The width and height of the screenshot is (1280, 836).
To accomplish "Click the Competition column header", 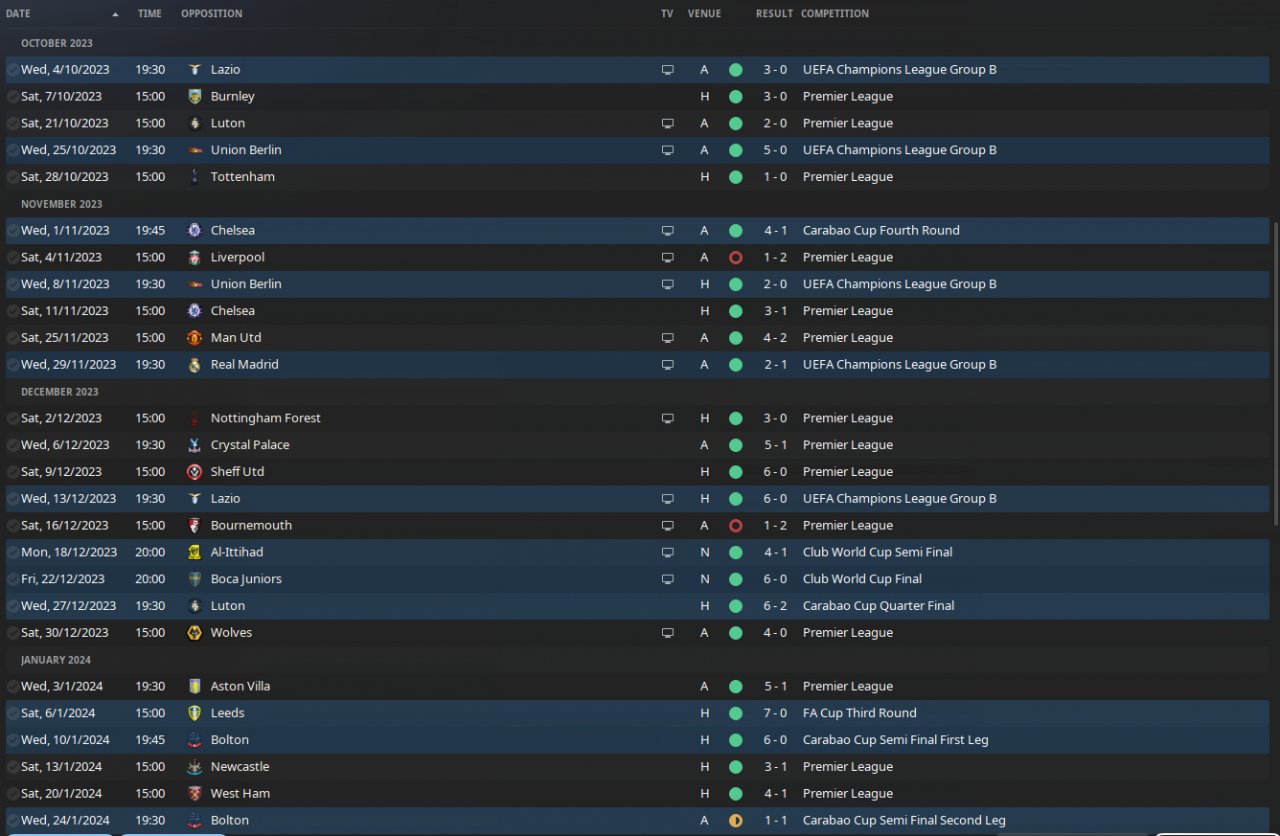I will (834, 14).
